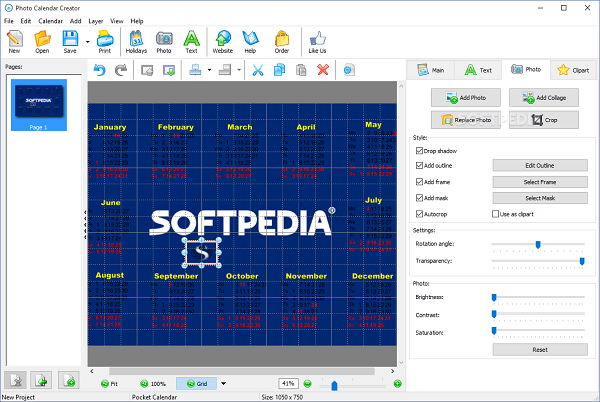
Task: Click the Redo arrow icon
Action: [x=121, y=70]
